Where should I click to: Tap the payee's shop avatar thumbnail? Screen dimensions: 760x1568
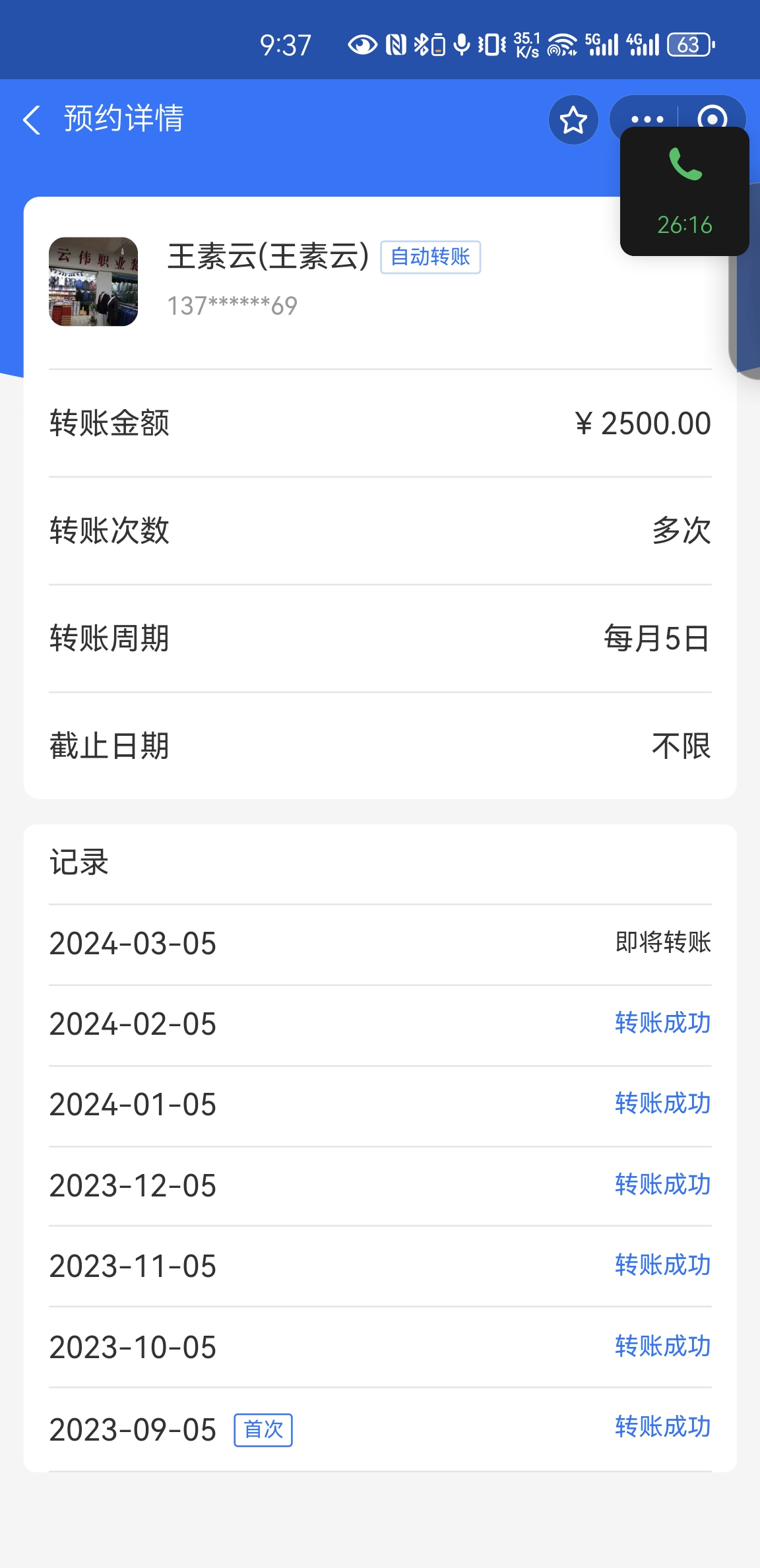pos(94,282)
